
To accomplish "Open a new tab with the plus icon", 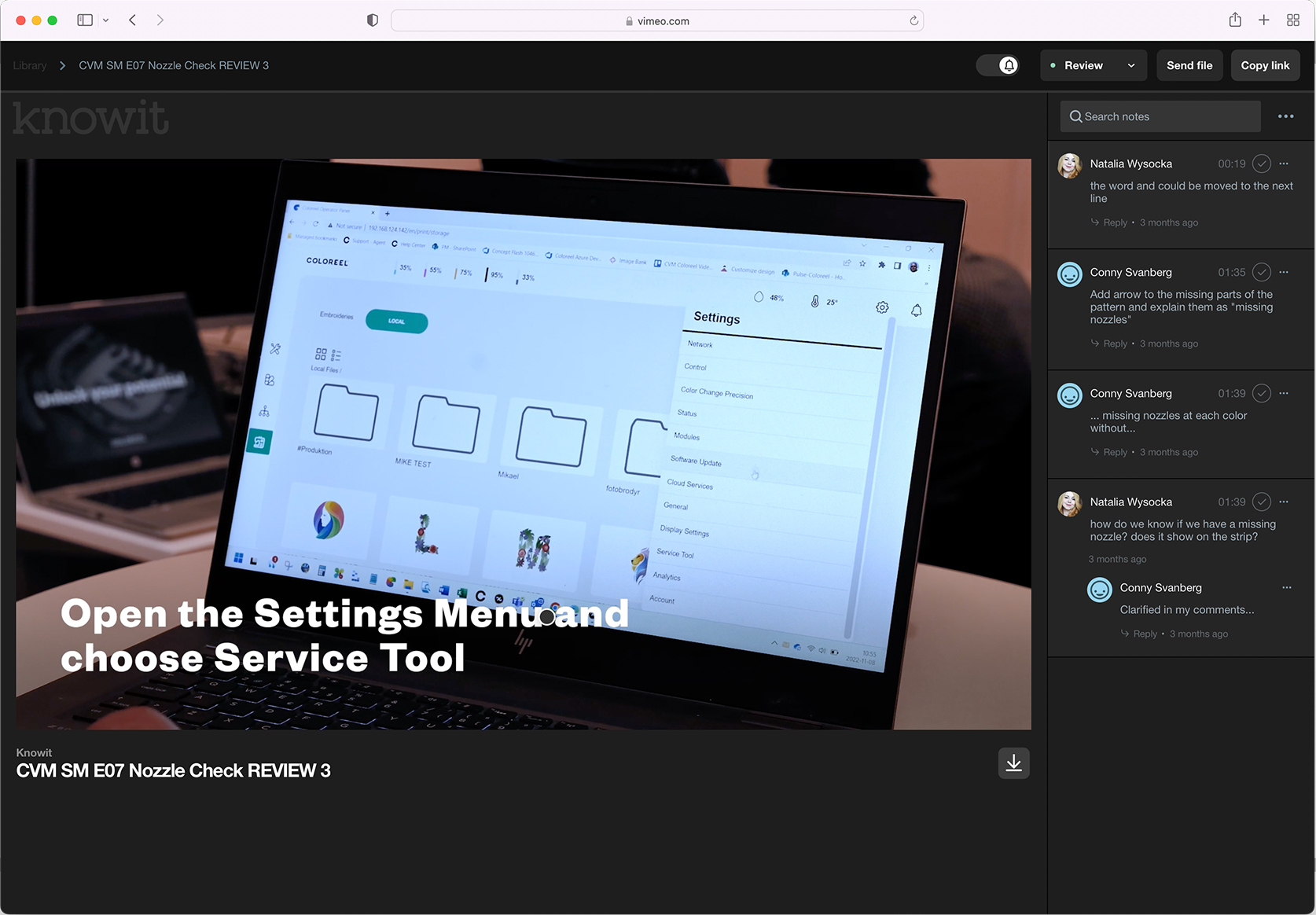I will 1263,20.
